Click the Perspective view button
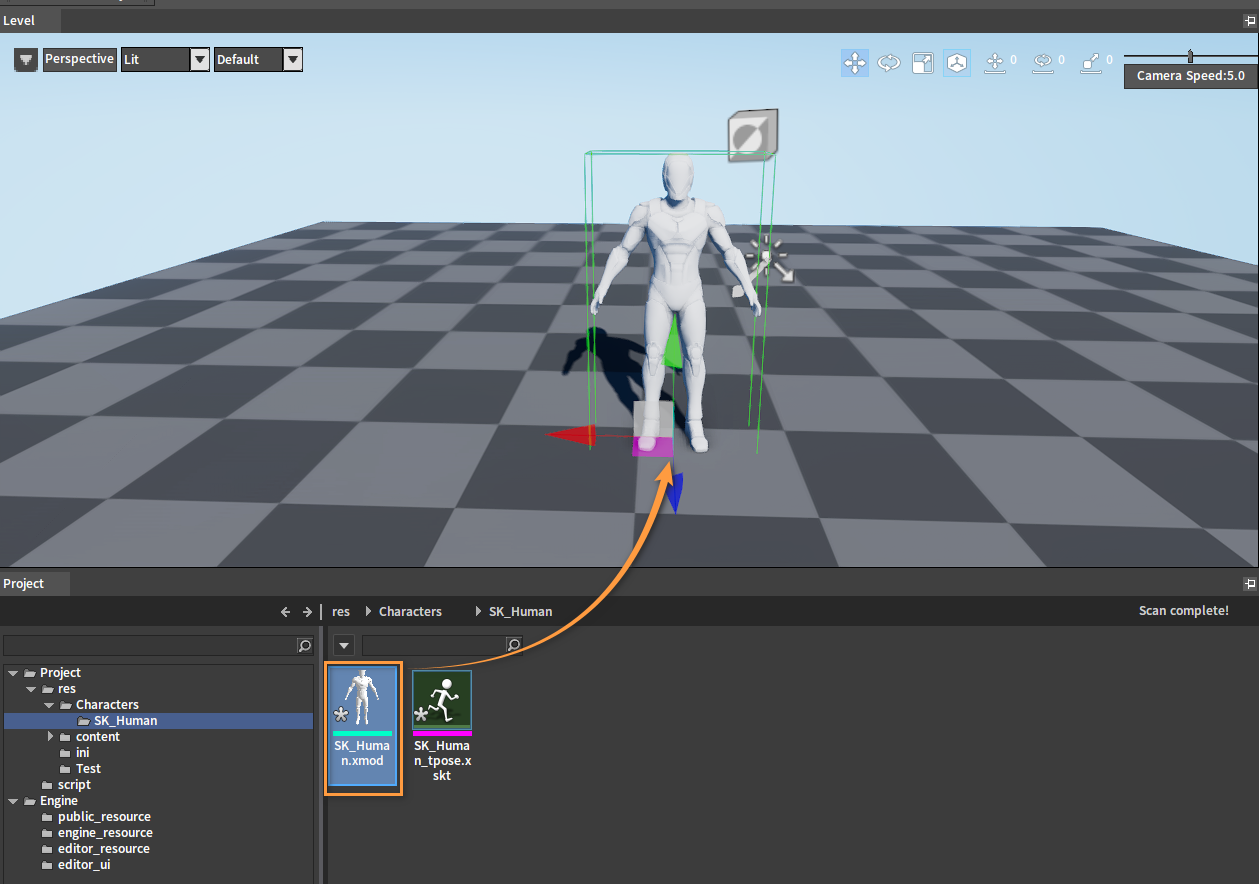Screen dimensions: 1259x884 [79, 60]
